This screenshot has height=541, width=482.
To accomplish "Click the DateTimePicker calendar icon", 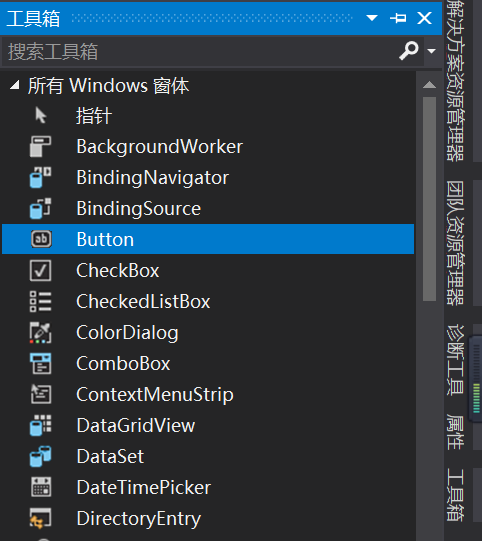I will pyautogui.click(x=41, y=487).
